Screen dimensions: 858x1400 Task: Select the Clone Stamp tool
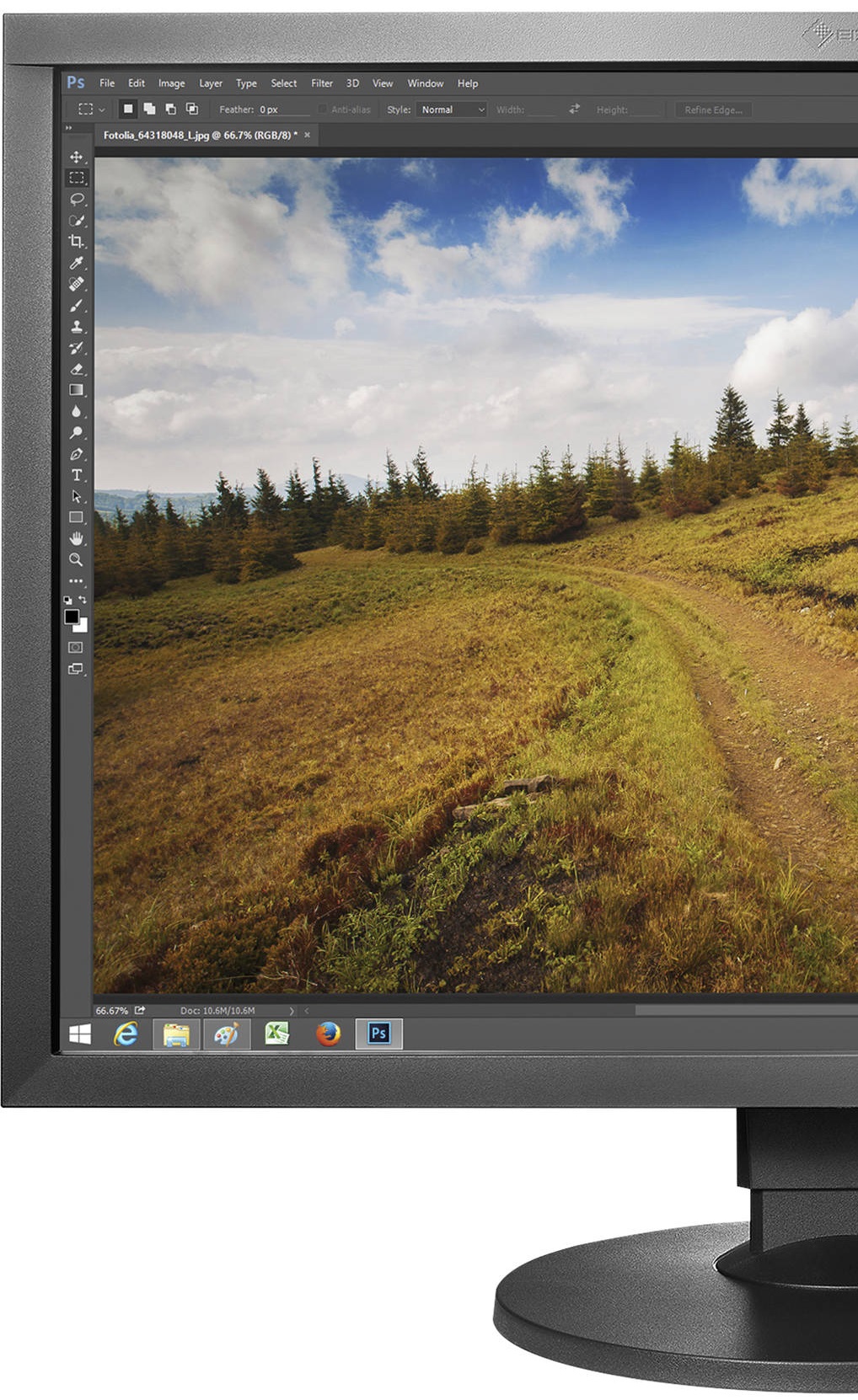click(x=76, y=327)
